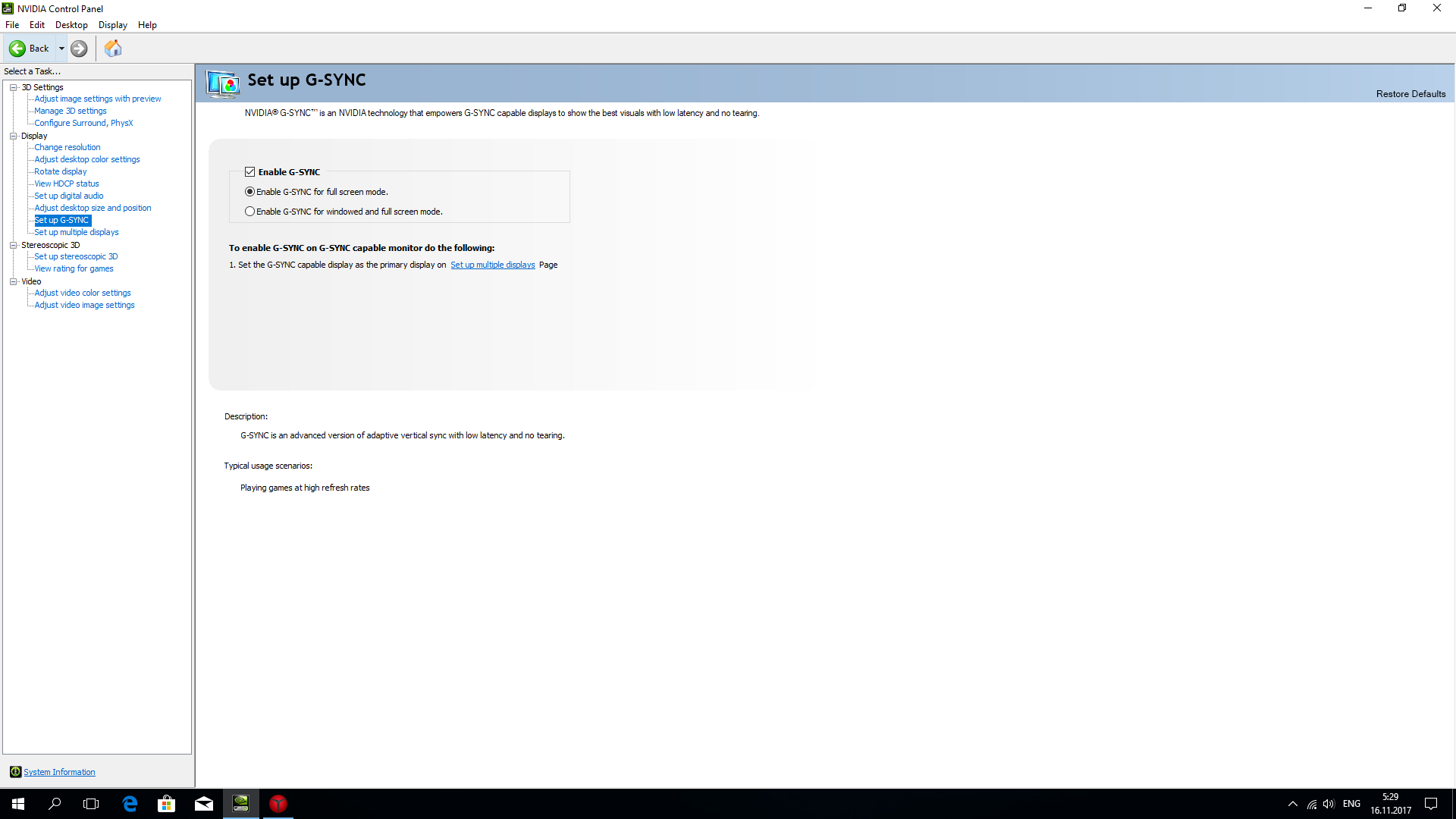
Task: Open Task View on the taskbar
Action: coord(91,804)
